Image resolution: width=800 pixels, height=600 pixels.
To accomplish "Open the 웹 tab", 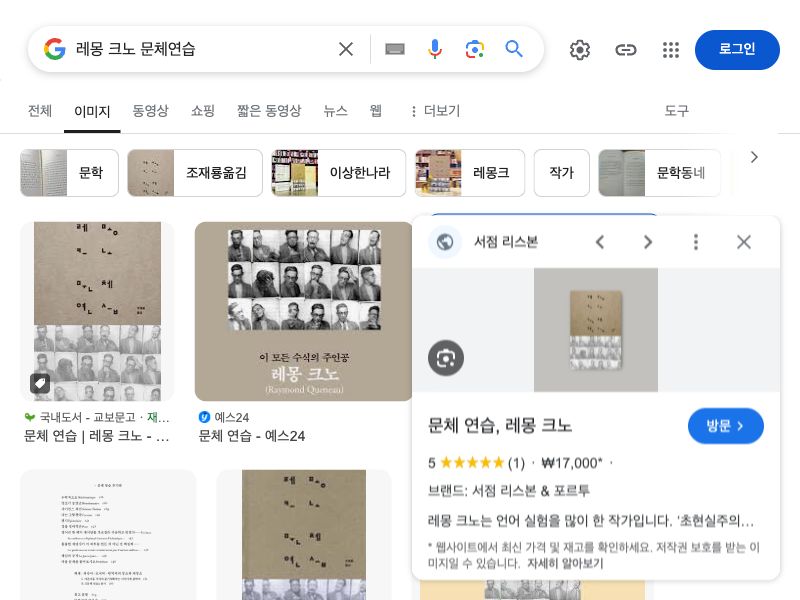I will coord(376,111).
